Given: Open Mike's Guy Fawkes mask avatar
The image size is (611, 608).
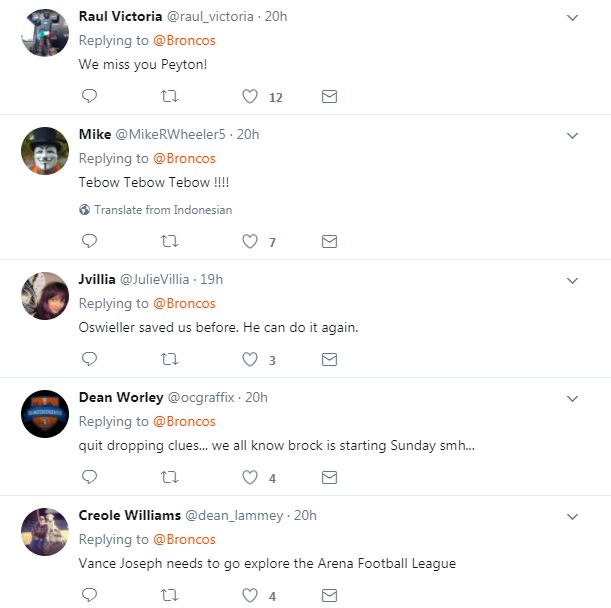Looking at the screenshot, I should click(x=45, y=151).
